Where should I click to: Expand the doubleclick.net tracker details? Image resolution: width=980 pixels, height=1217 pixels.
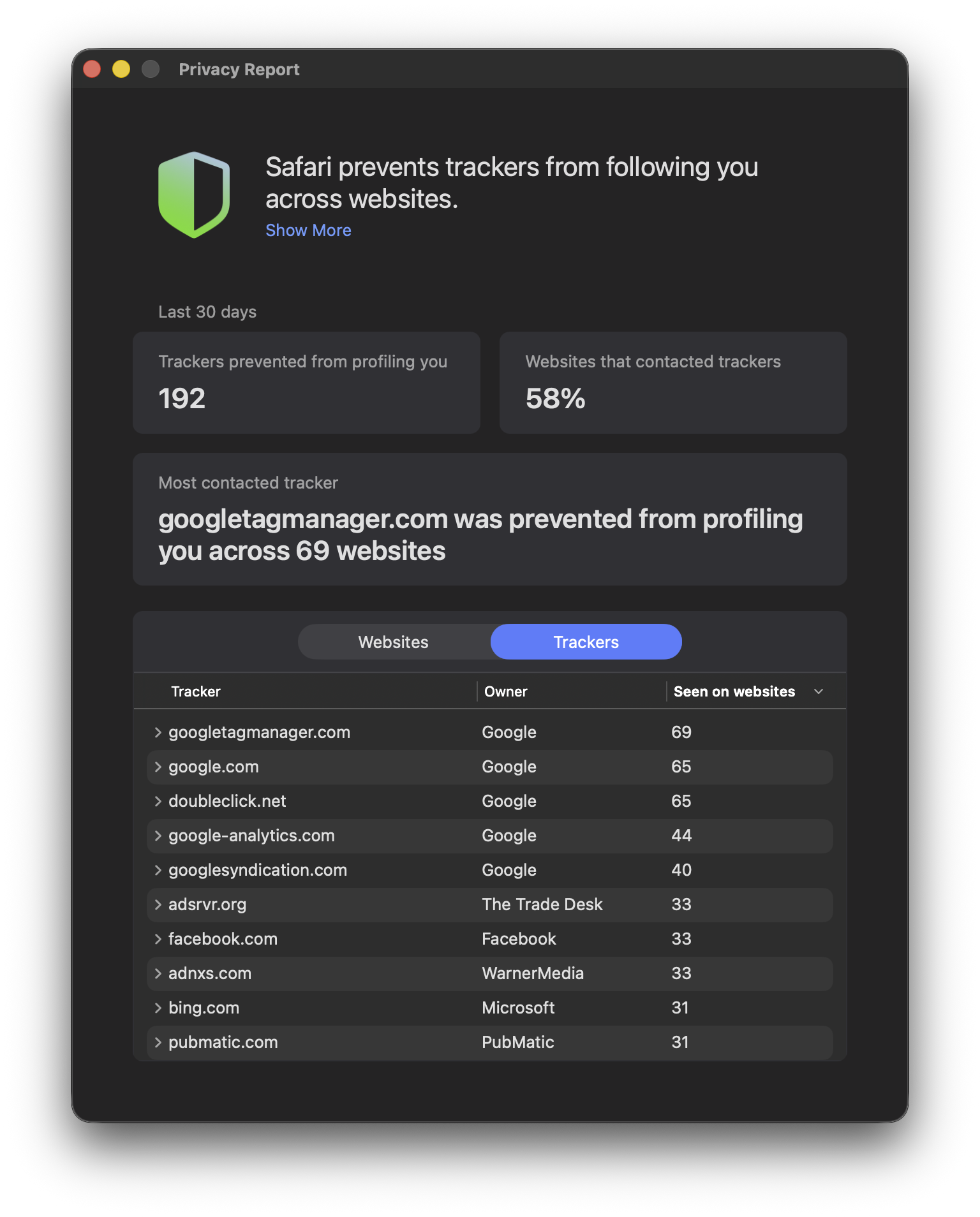coord(158,801)
